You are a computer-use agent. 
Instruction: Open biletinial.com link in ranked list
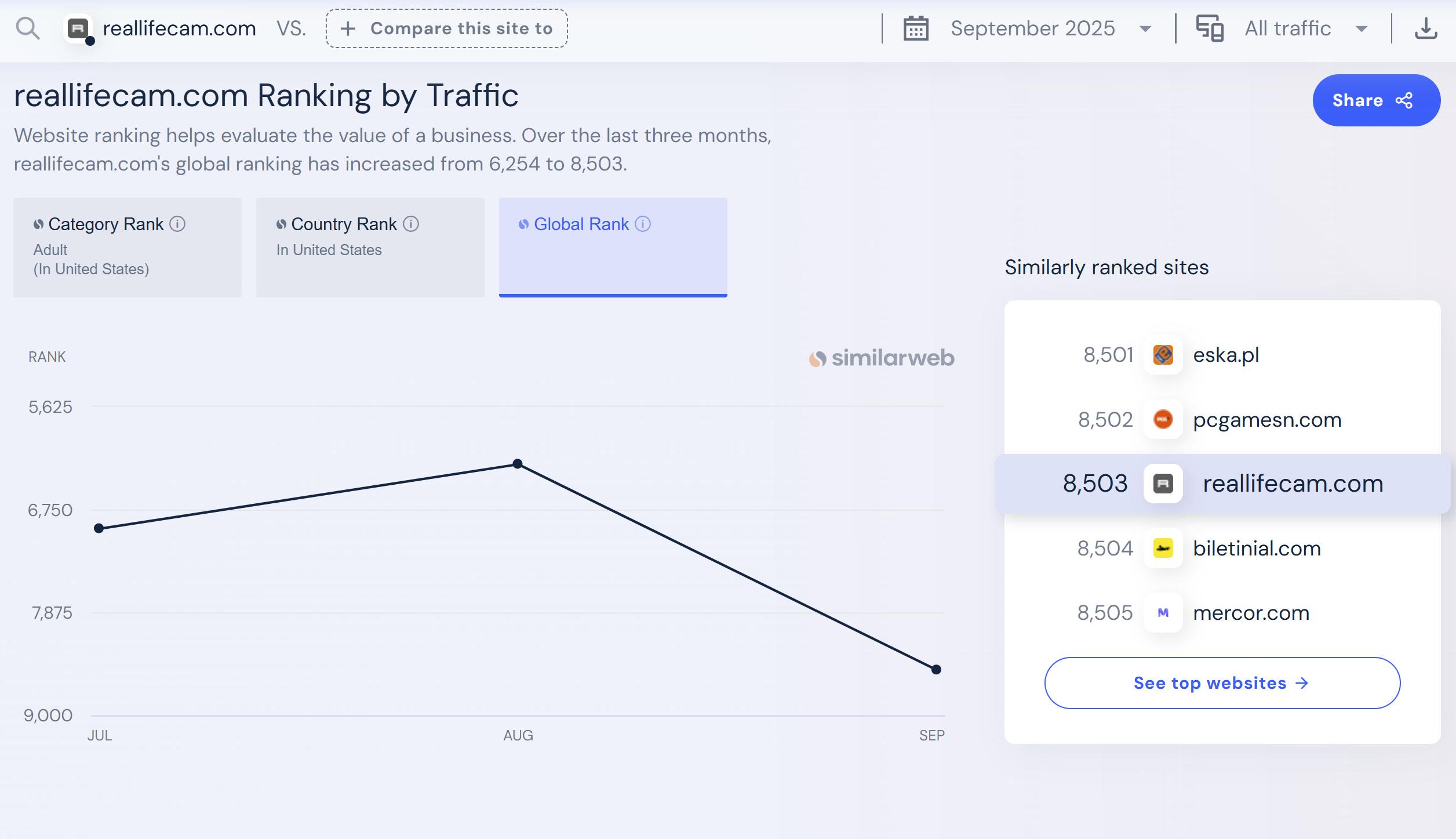point(1257,549)
